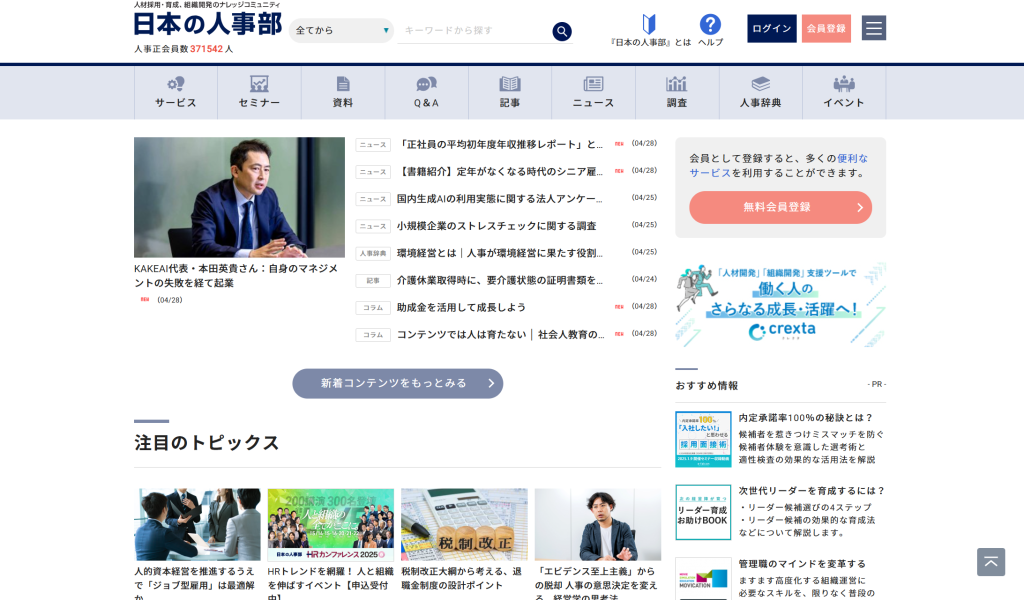Click the エビデンス至上主義 topic thumbnail
The width and height of the screenshot is (1024, 600).
pos(598,525)
